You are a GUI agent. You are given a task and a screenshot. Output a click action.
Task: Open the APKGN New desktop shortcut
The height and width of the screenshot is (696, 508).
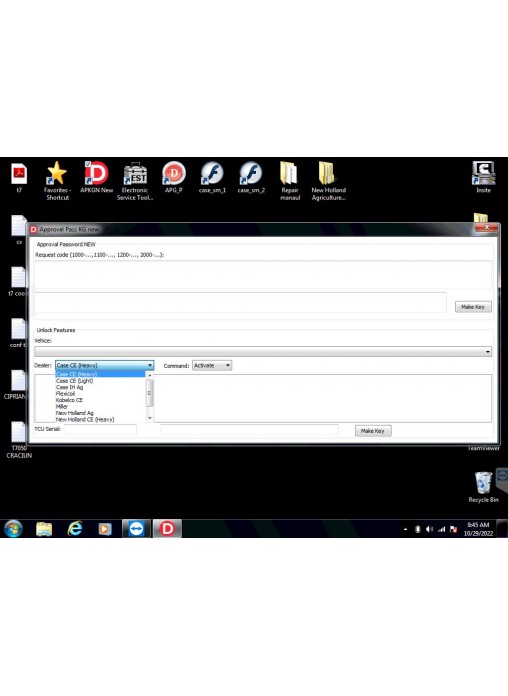pos(96,178)
